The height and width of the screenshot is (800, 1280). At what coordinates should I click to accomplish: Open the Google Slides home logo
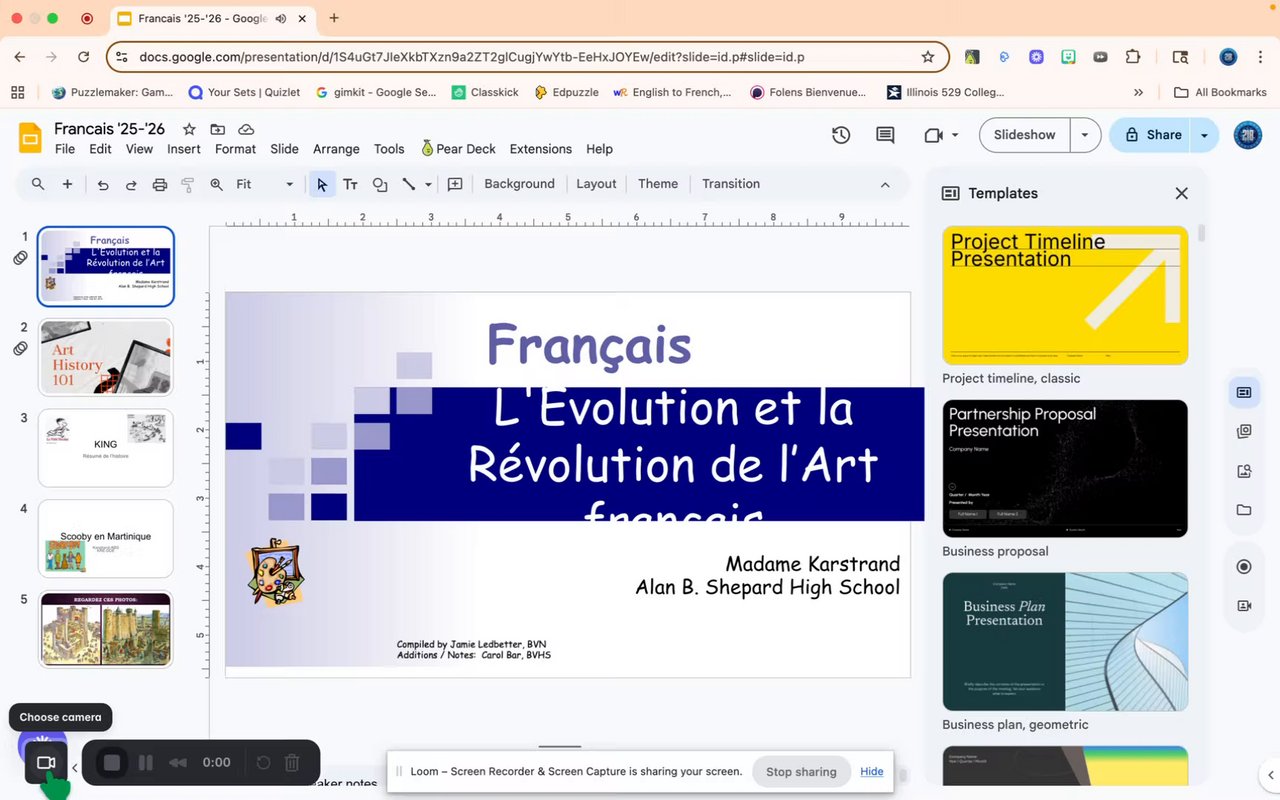click(x=30, y=137)
